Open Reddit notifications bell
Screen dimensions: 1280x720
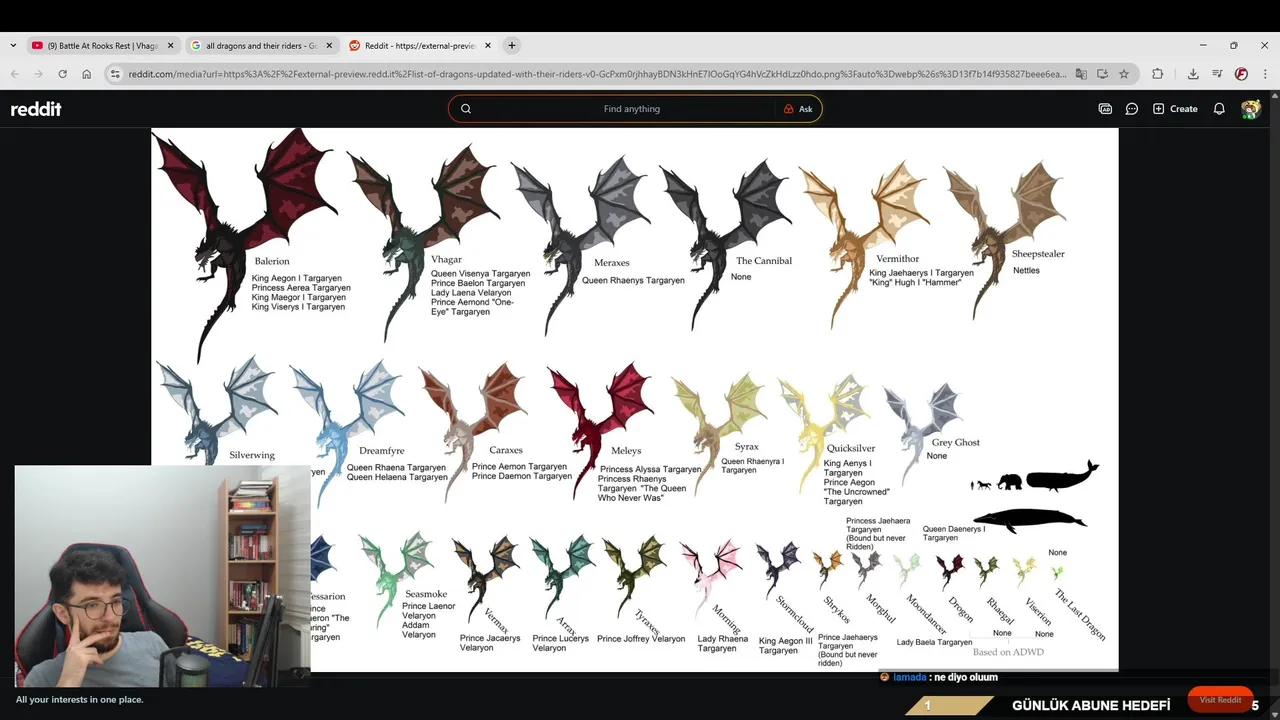point(1219,109)
